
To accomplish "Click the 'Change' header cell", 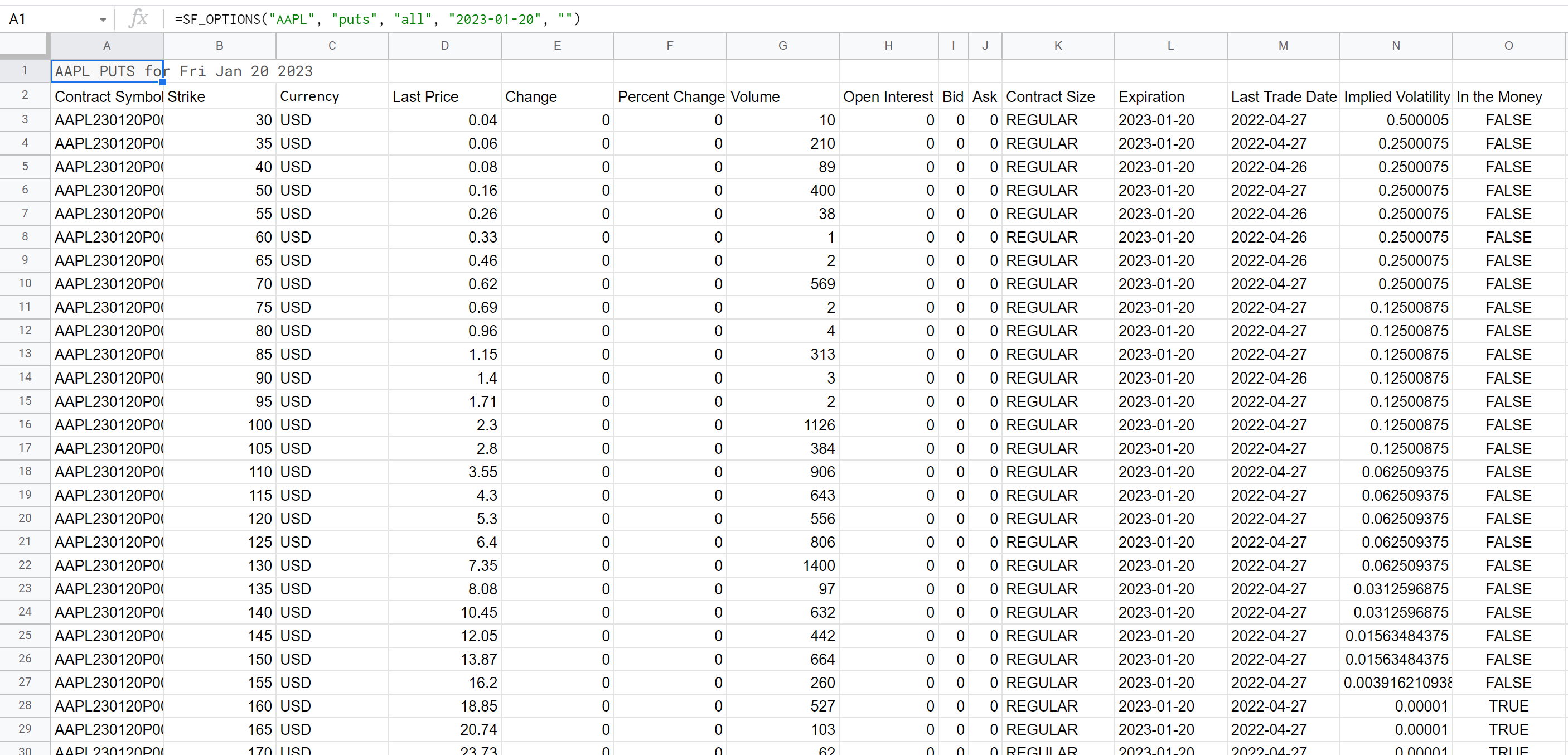I will point(557,96).
